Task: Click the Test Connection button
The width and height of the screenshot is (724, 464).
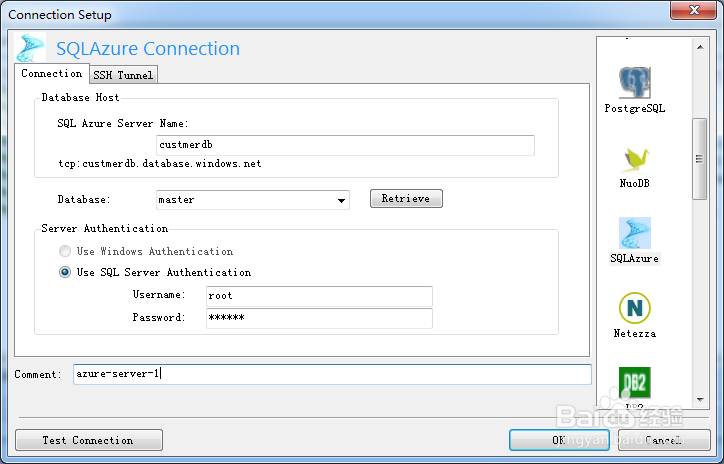Action: [x=89, y=440]
